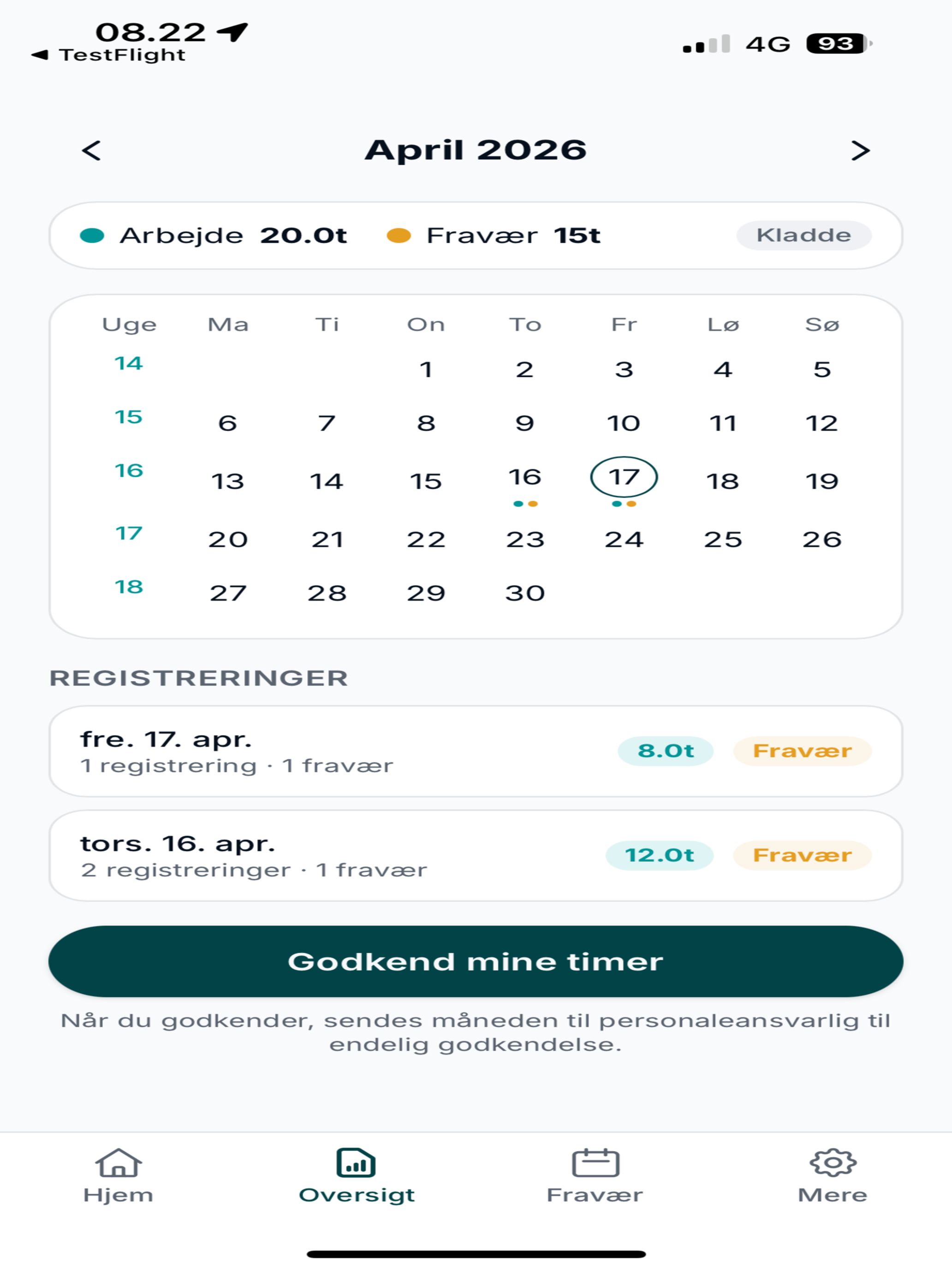
Task: Open the Hjem house icon tab
Action: (x=118, y=1162)
